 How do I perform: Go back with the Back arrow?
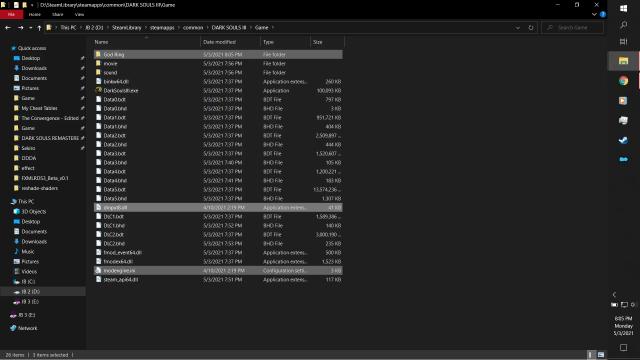(8, 28)
